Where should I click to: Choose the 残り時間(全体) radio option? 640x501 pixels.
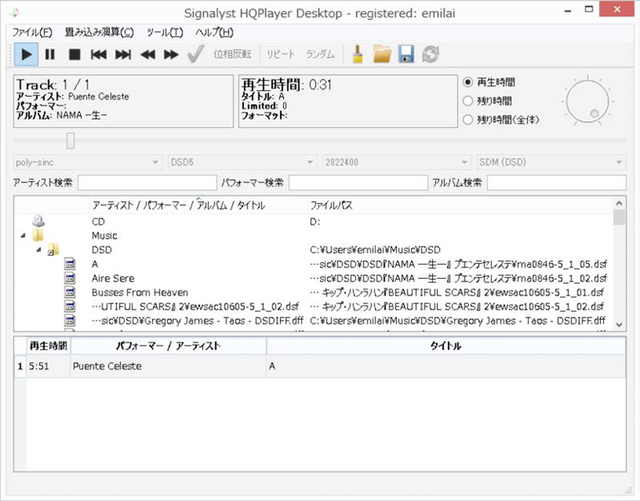469,119
